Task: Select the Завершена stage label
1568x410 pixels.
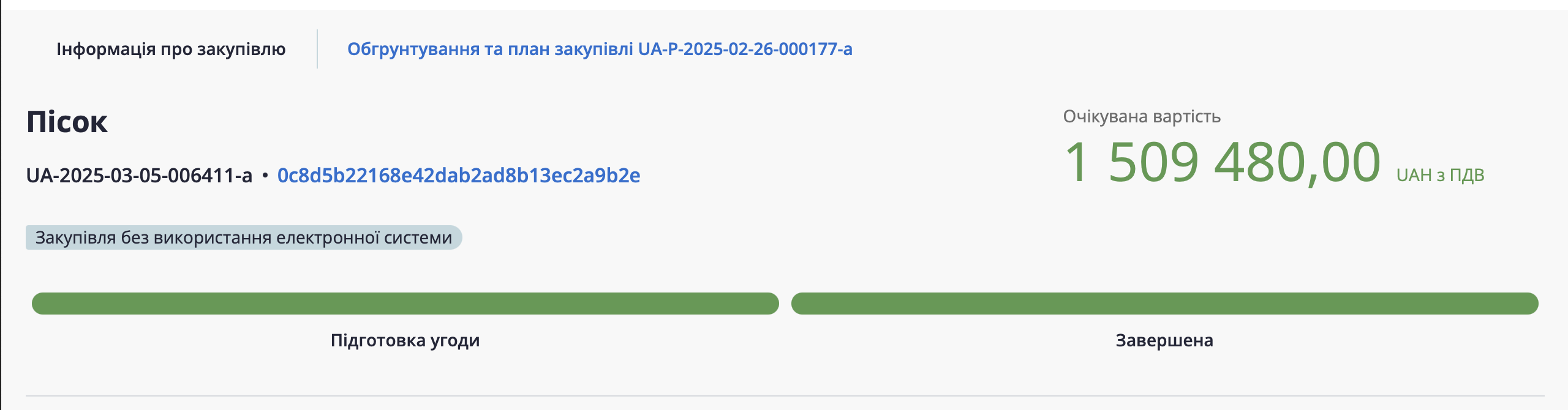Action: 1164,340
